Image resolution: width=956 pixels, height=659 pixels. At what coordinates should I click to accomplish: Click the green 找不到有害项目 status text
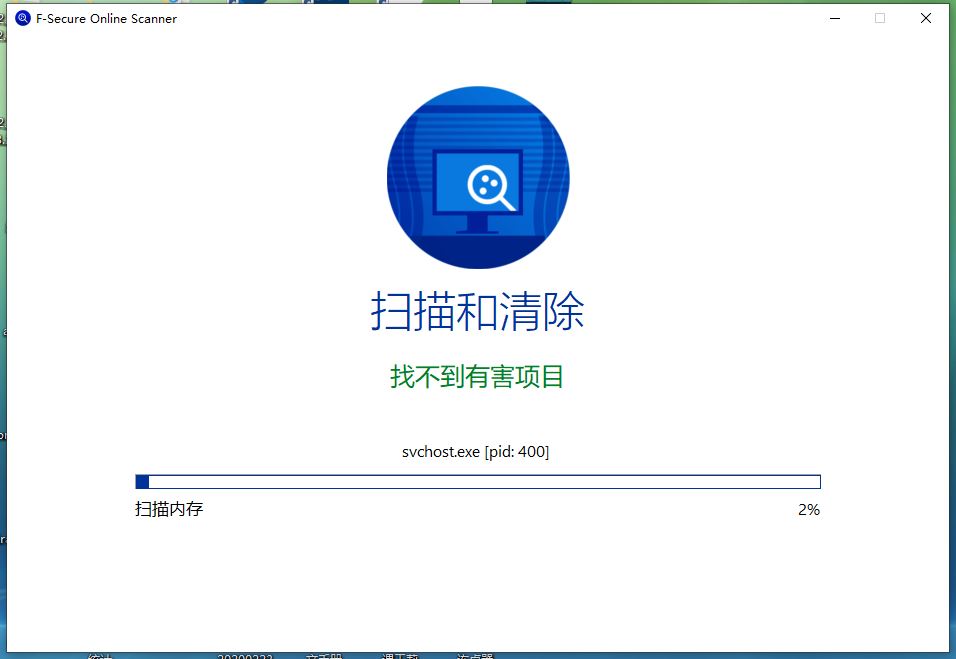(x=477, y=376)
